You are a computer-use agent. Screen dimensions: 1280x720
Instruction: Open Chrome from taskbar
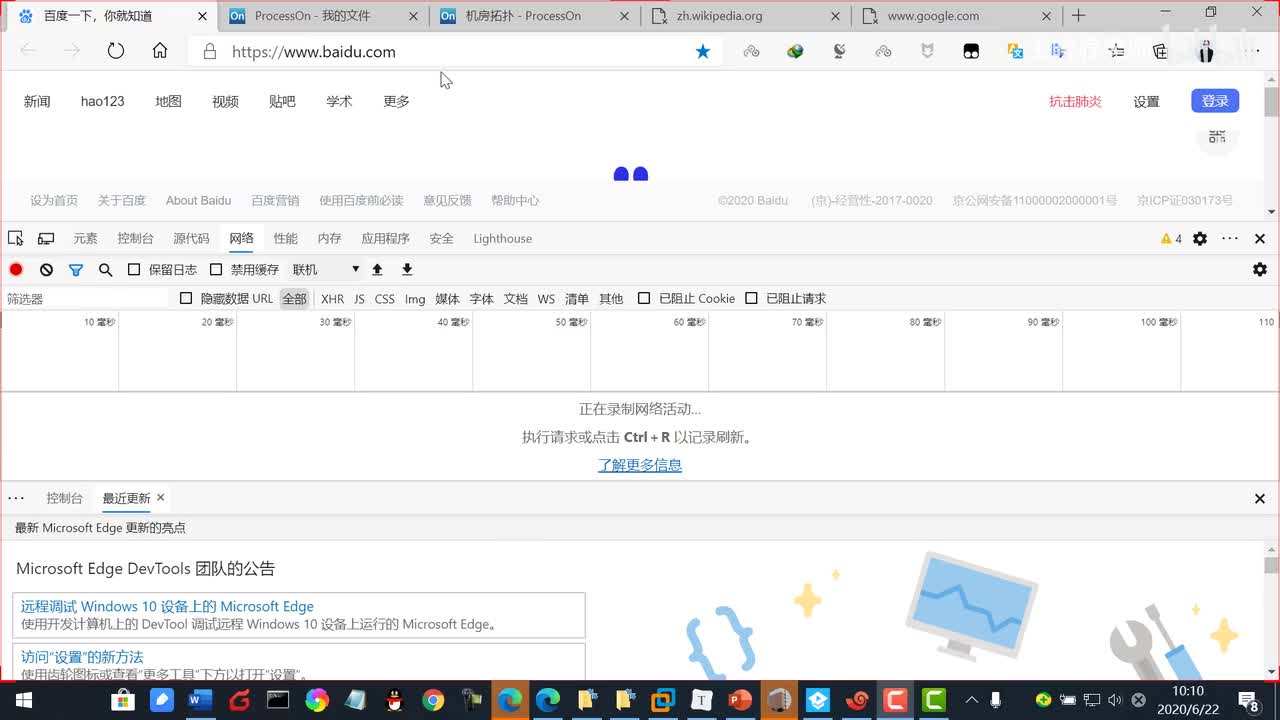coord(433,700)
